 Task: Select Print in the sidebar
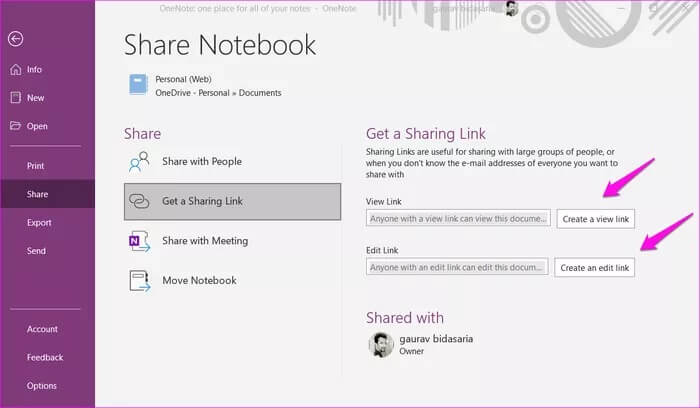(x=47, y=166)
